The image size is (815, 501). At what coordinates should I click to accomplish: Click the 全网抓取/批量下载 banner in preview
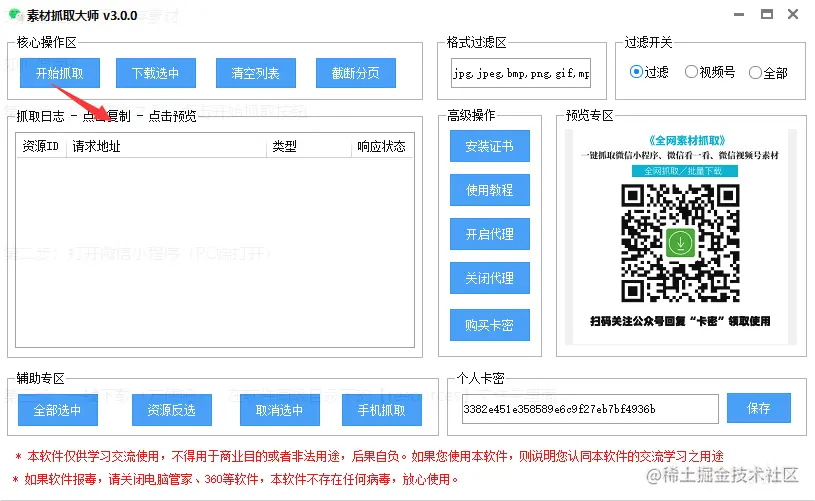[685, 171]
